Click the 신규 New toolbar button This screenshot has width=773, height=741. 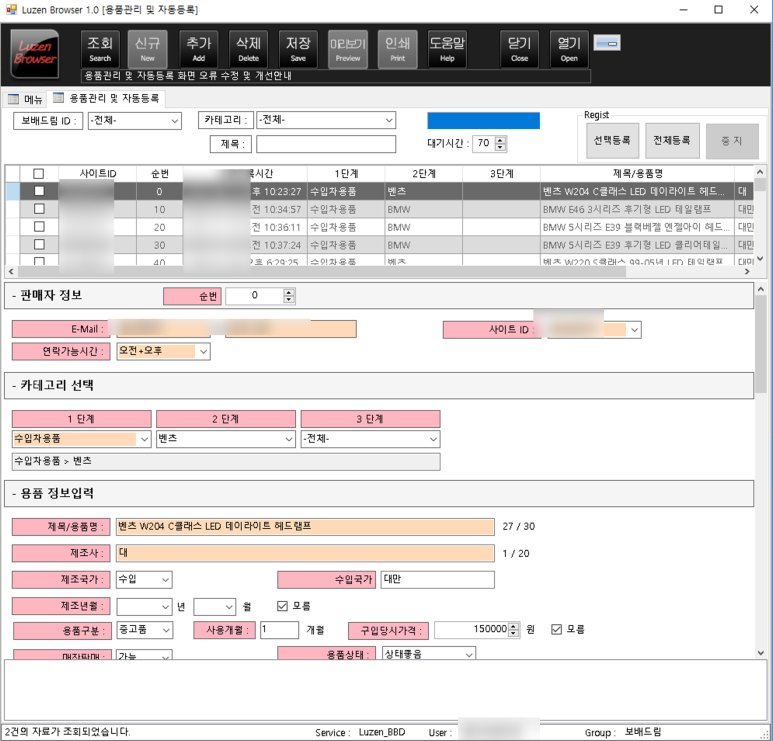(147, 49)
